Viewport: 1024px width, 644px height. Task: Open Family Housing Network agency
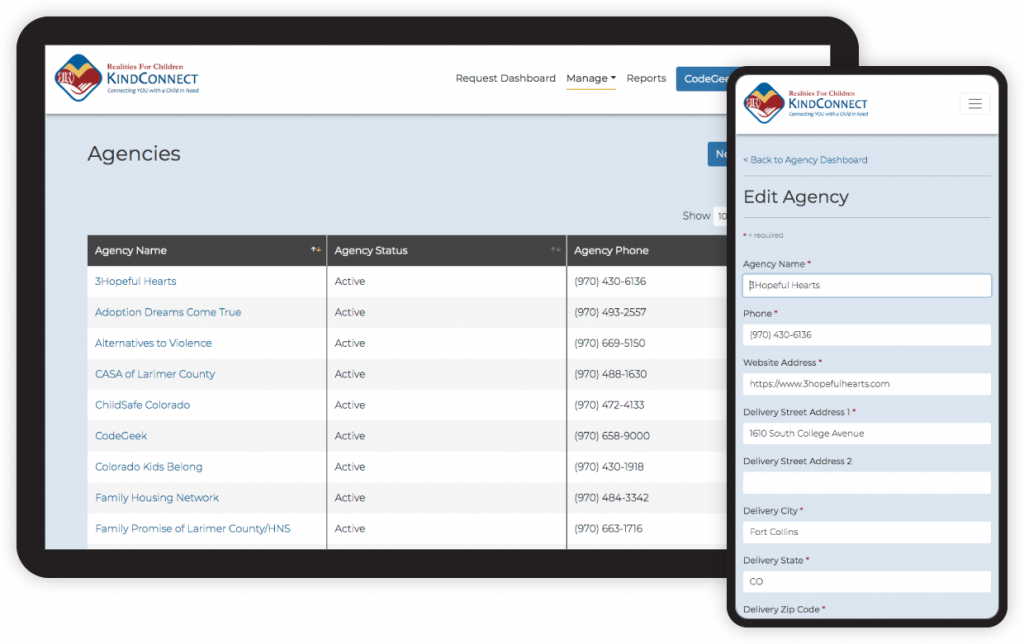[x=157, y=498]
